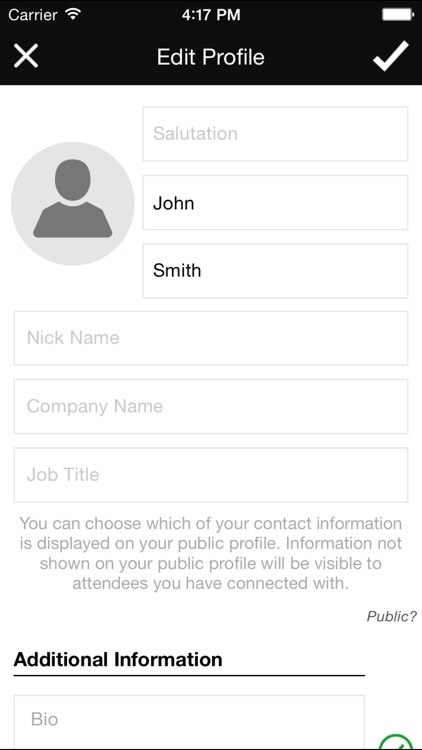Focus the Company Name field
The height and width of the screenshot is (750, 422).
[211, 407]
